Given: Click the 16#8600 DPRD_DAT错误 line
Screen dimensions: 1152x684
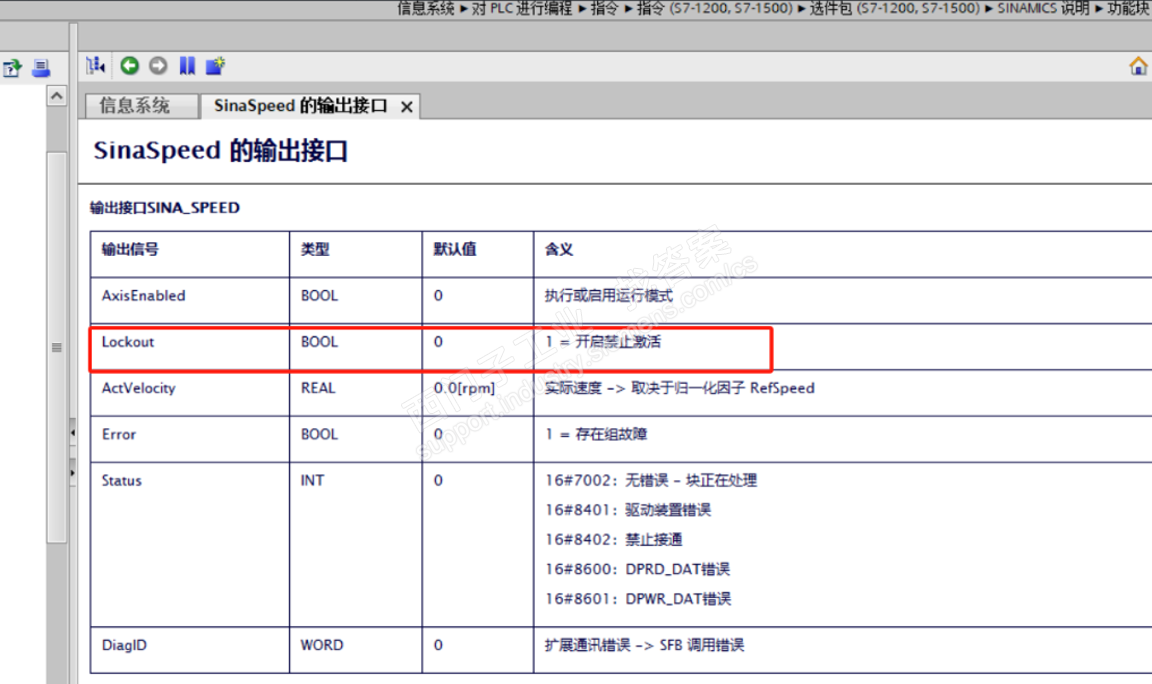Looking at the screenshot, I should [x=638, y=569].
